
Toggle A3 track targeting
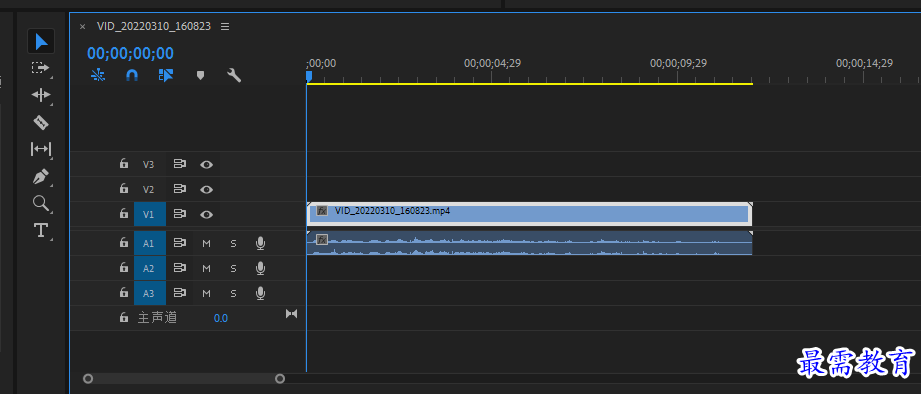tap(149, 293)
